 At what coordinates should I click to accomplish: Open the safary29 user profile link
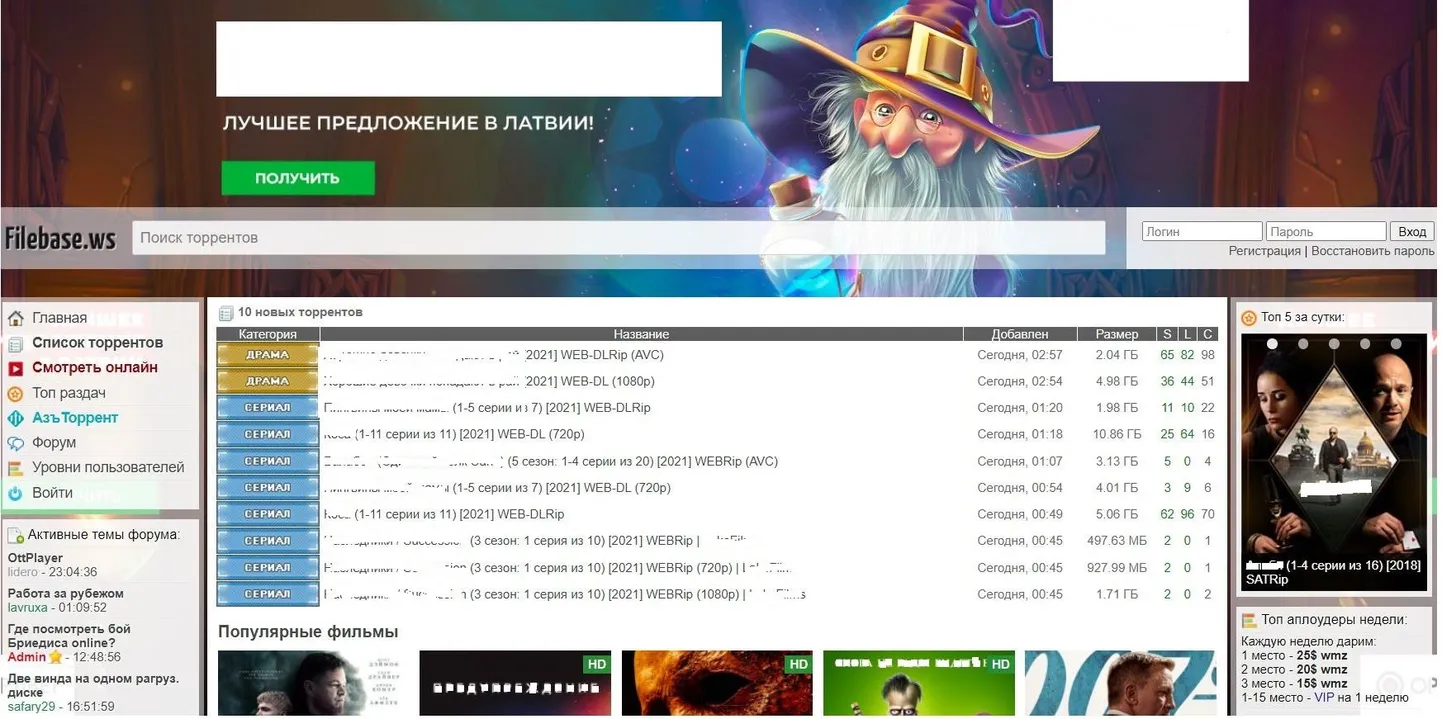(x=30, y=707)
